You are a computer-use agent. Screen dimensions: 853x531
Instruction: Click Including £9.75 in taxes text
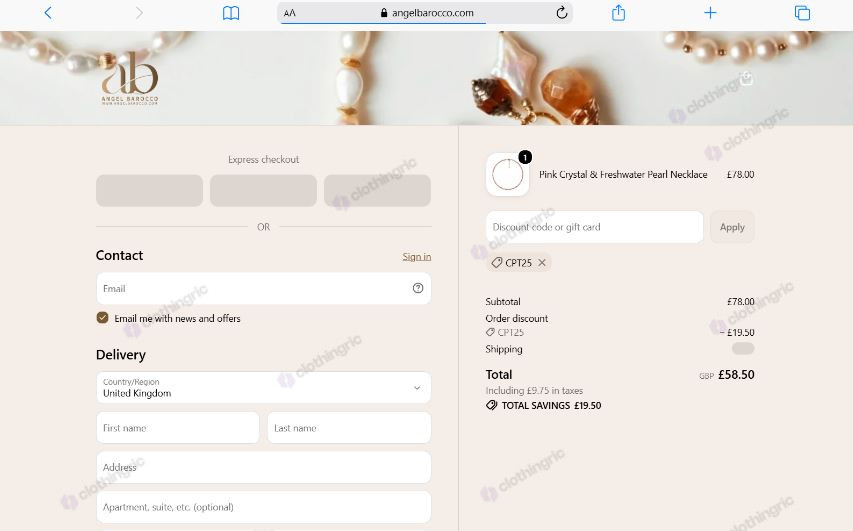(x=534, y=391)
